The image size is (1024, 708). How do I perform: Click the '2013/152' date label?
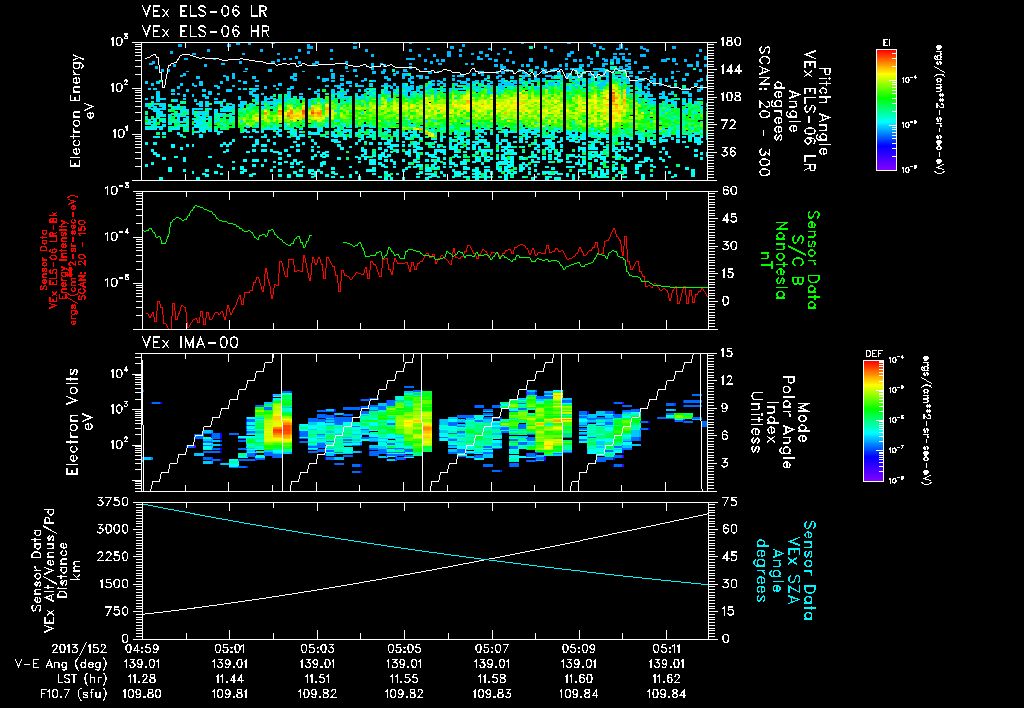80,650
